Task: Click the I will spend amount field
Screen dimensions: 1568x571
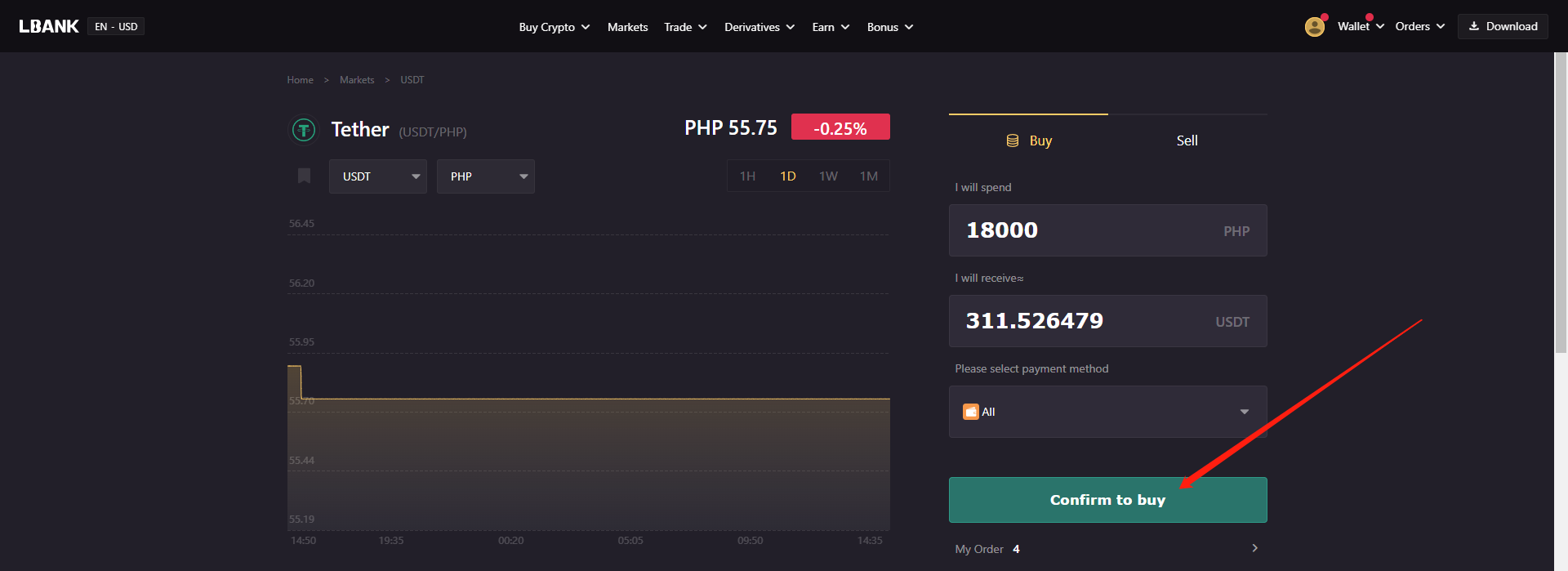Action: (x=1108, y=230)
